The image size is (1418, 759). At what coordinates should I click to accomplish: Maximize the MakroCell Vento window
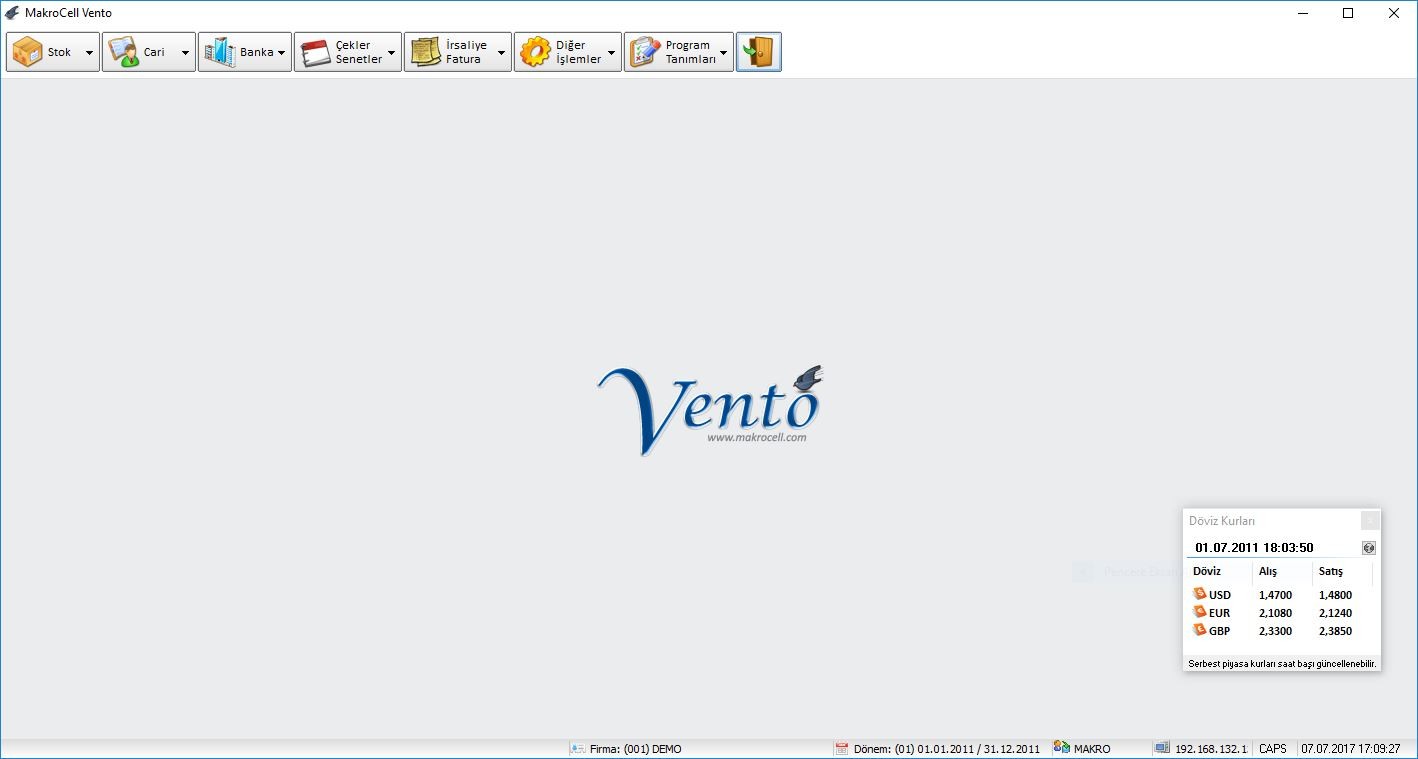pos(1348,13)
